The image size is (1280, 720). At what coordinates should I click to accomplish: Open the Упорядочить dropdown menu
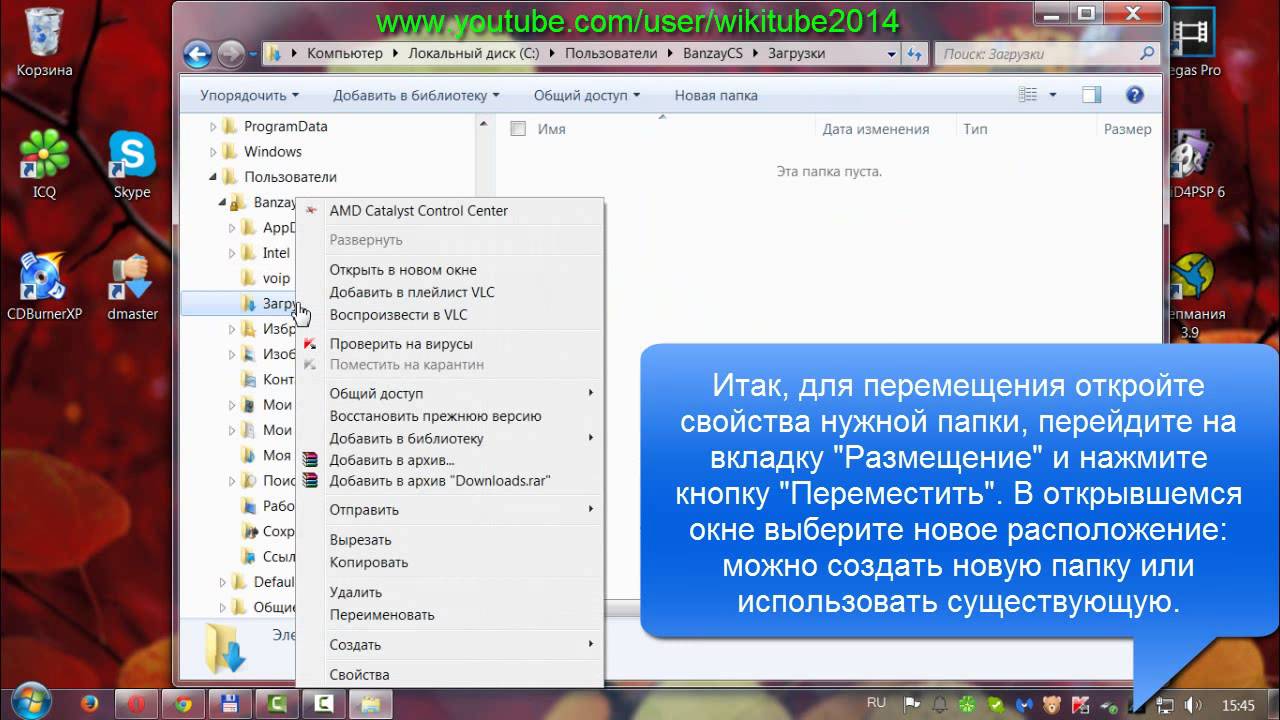pos(250,95)
